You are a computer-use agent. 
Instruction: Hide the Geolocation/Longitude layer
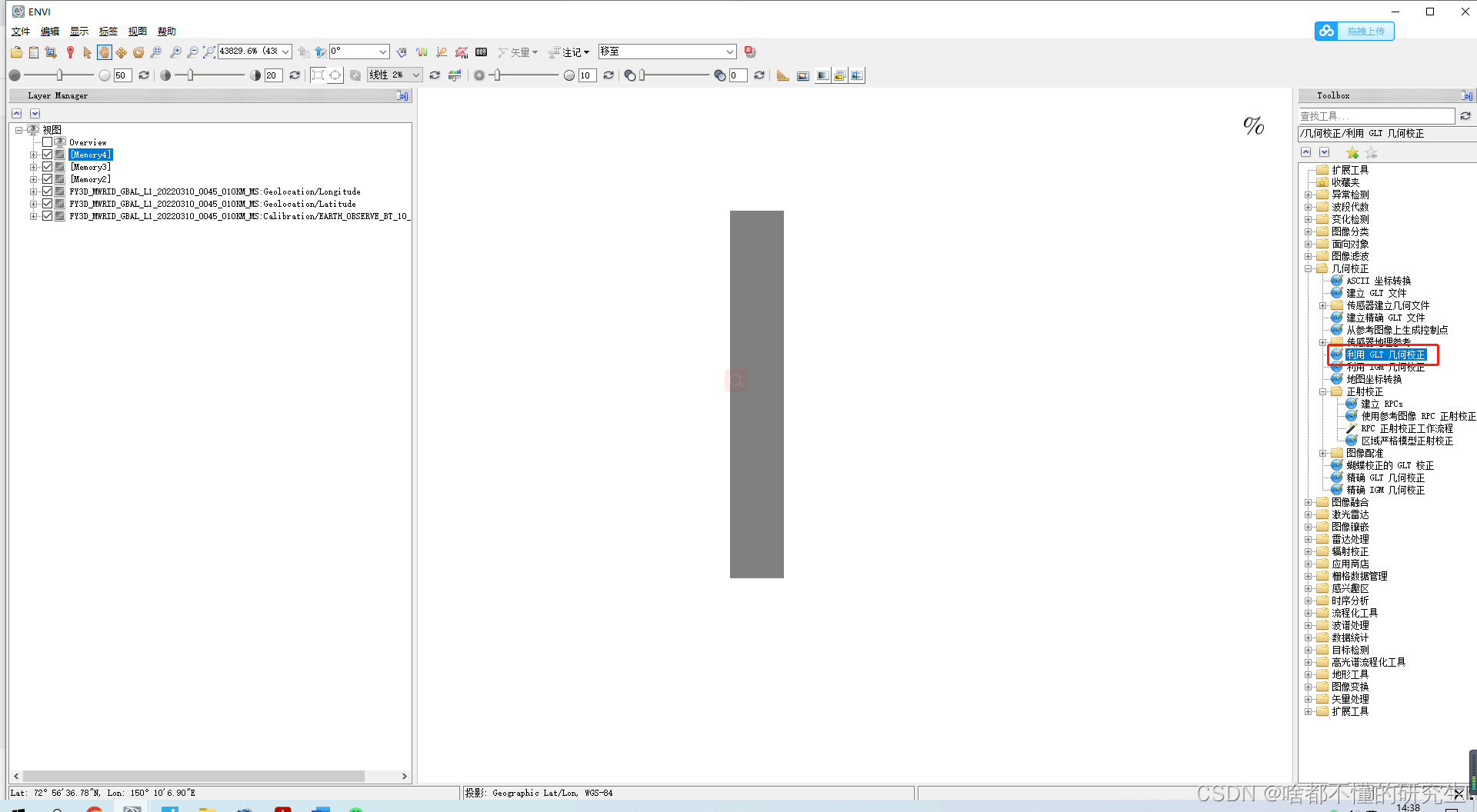click(x=48, y=191)
